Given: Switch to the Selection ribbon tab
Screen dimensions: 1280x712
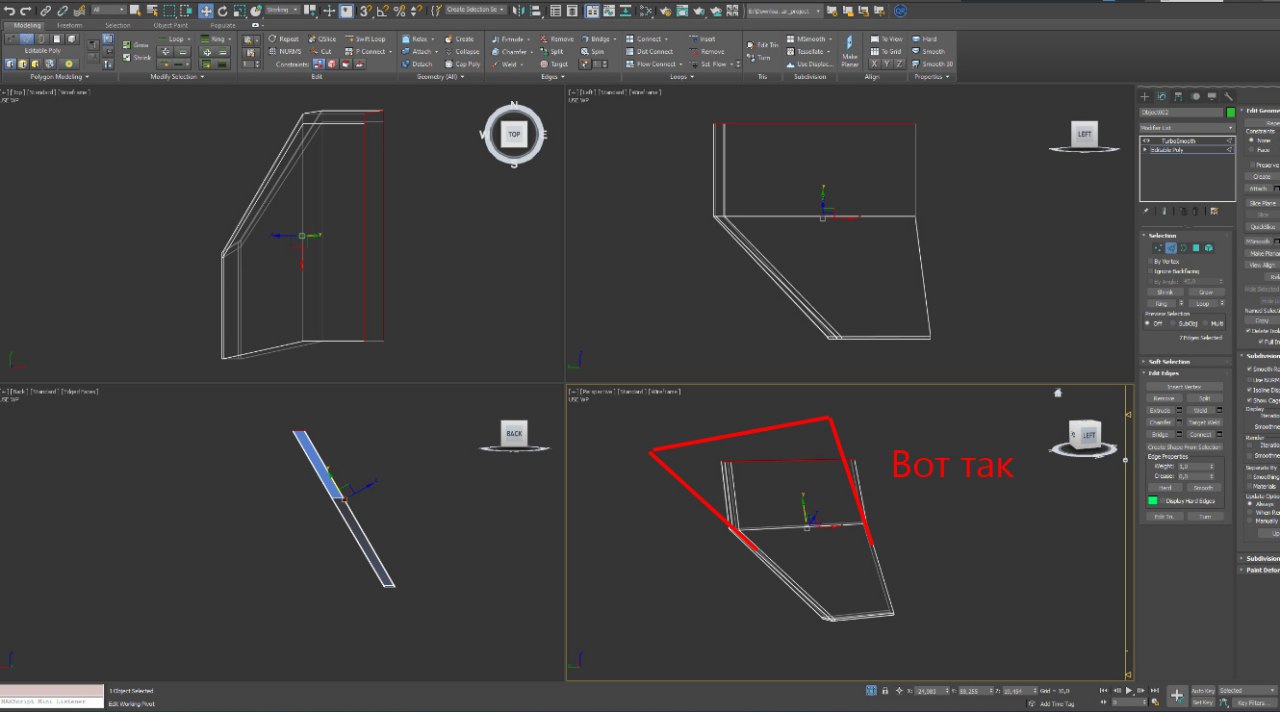Looking at the screenshot, I should (x=118, y=25).
